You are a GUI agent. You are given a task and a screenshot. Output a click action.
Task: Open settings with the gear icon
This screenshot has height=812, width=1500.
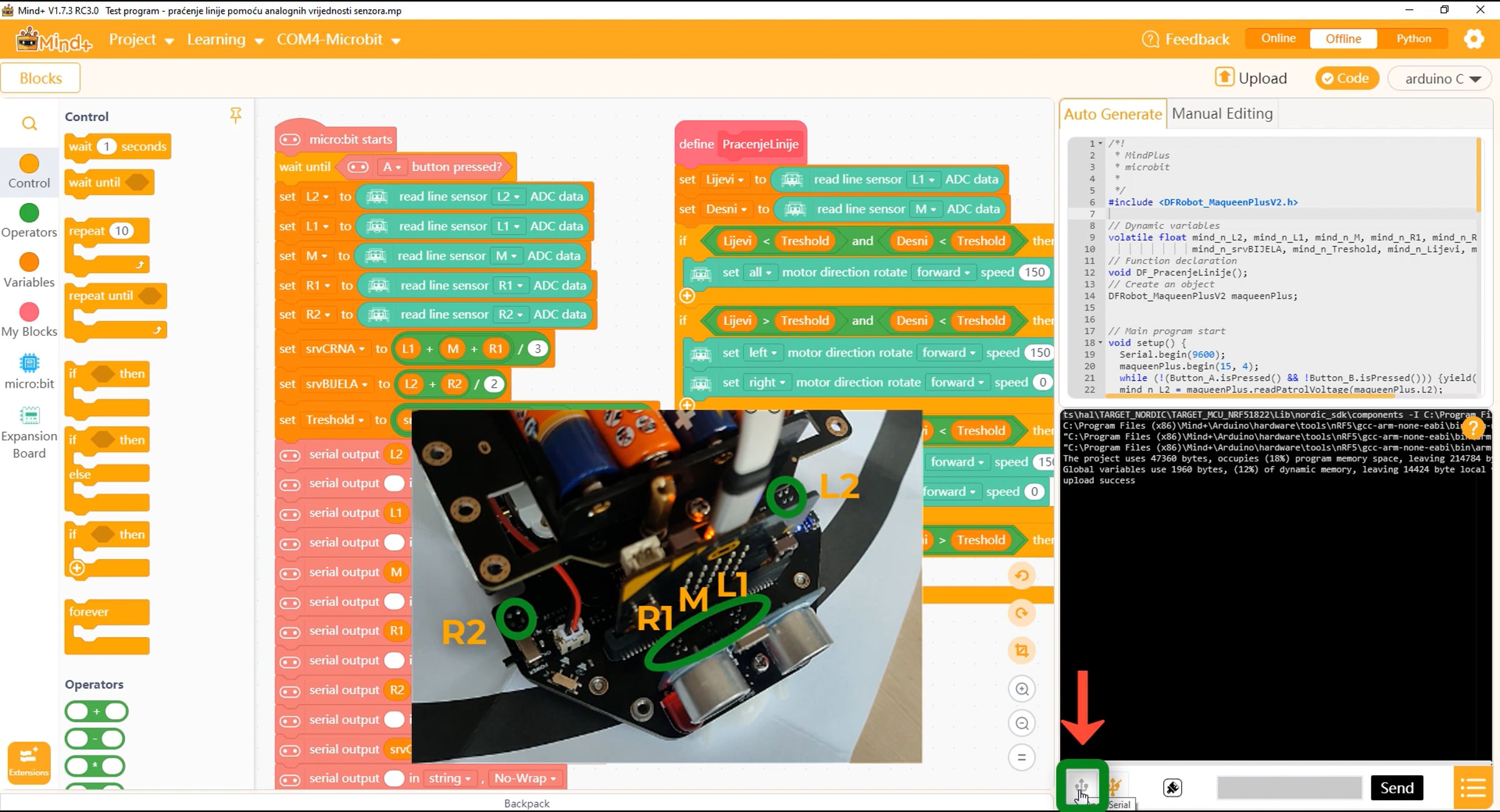coord(1474,39)
